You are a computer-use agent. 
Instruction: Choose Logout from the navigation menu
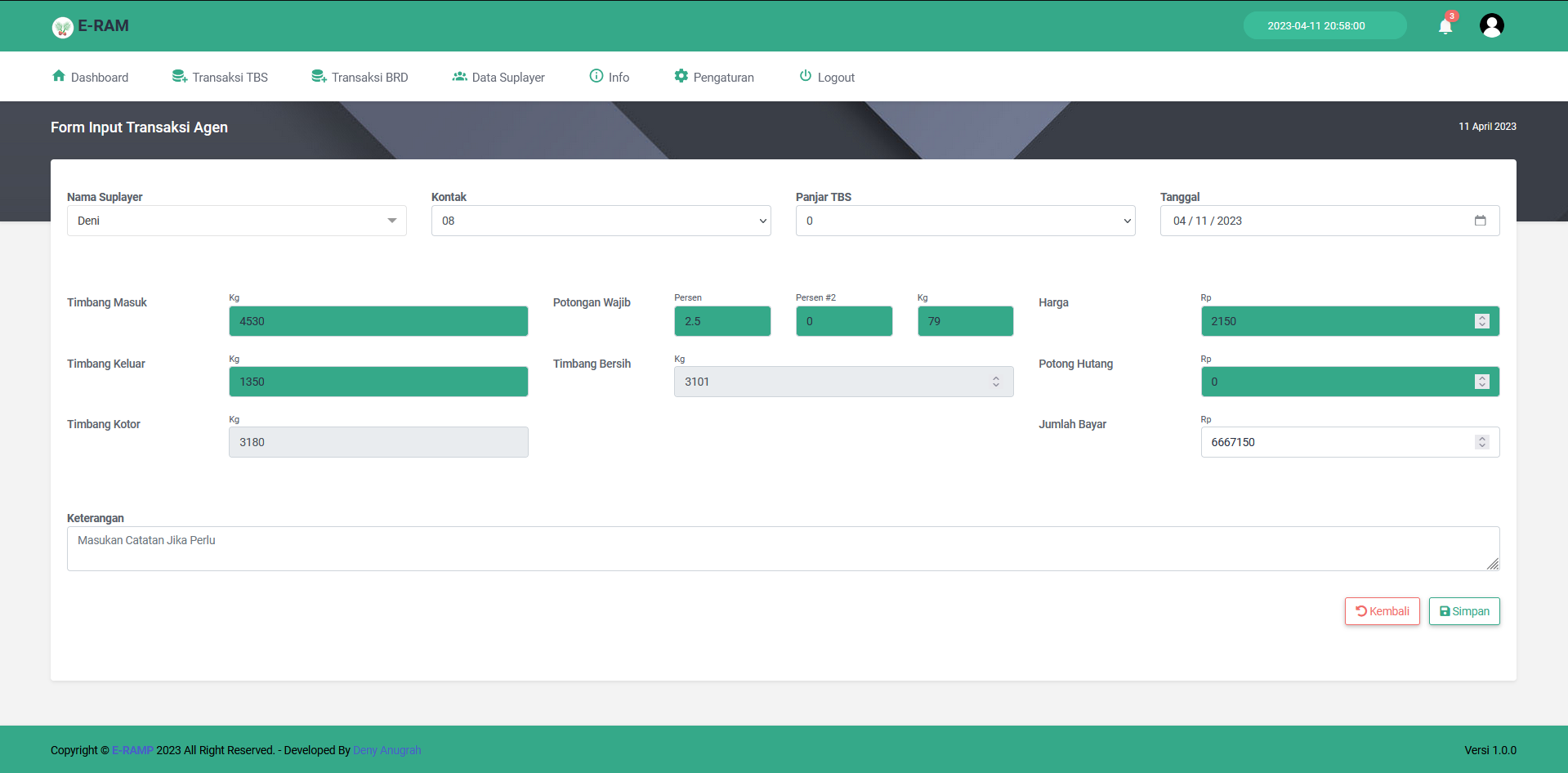tap(826, 75)
